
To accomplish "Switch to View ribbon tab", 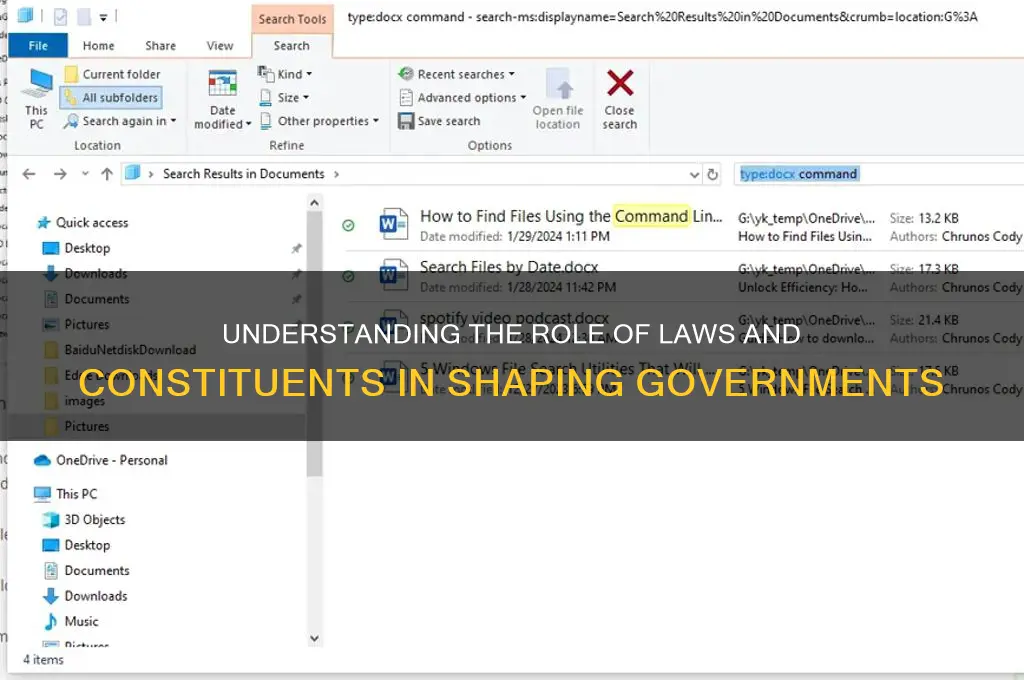I will coord(220,46).
